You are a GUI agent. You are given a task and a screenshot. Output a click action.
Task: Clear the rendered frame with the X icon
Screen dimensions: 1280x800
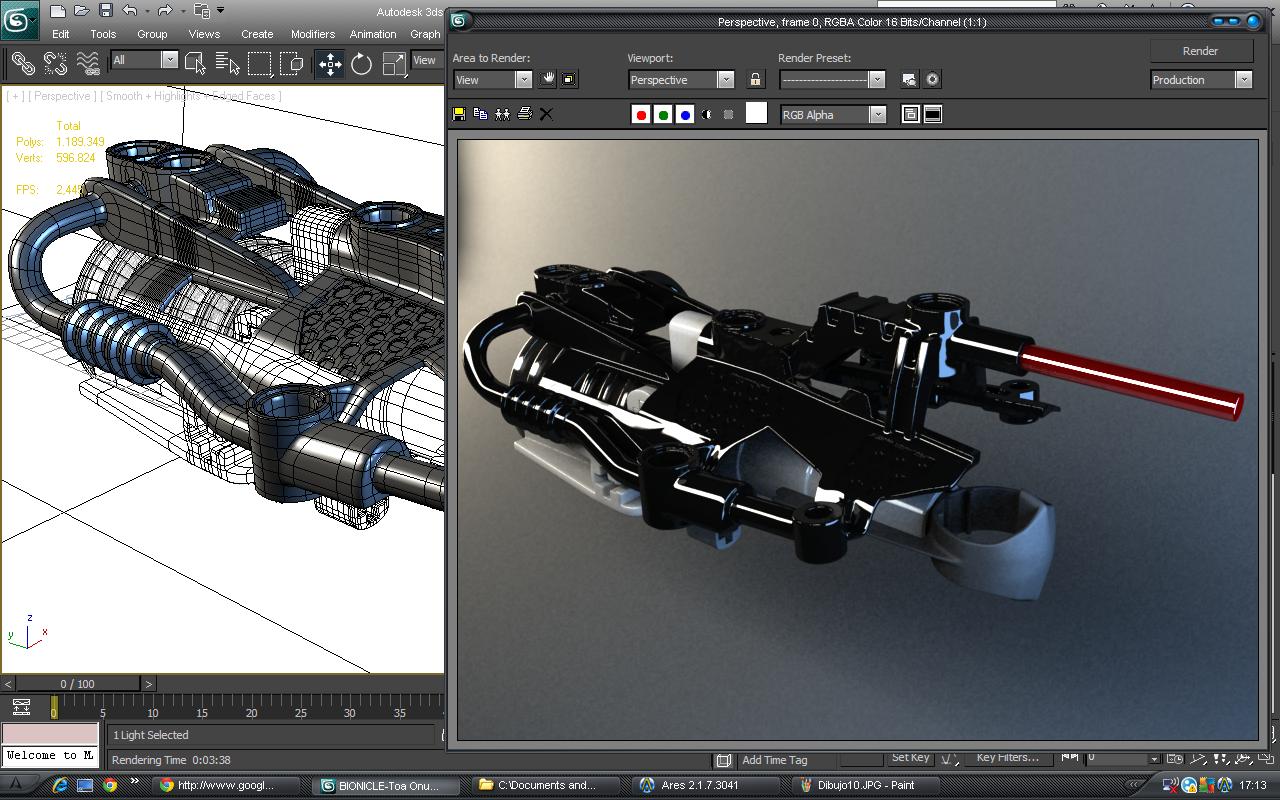click(x=546, y=114)
